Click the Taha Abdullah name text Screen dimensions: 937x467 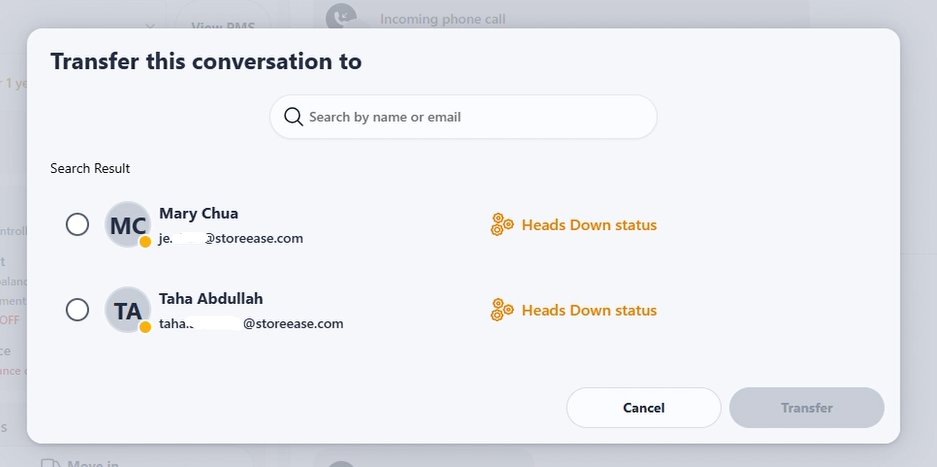pos(211,298)
